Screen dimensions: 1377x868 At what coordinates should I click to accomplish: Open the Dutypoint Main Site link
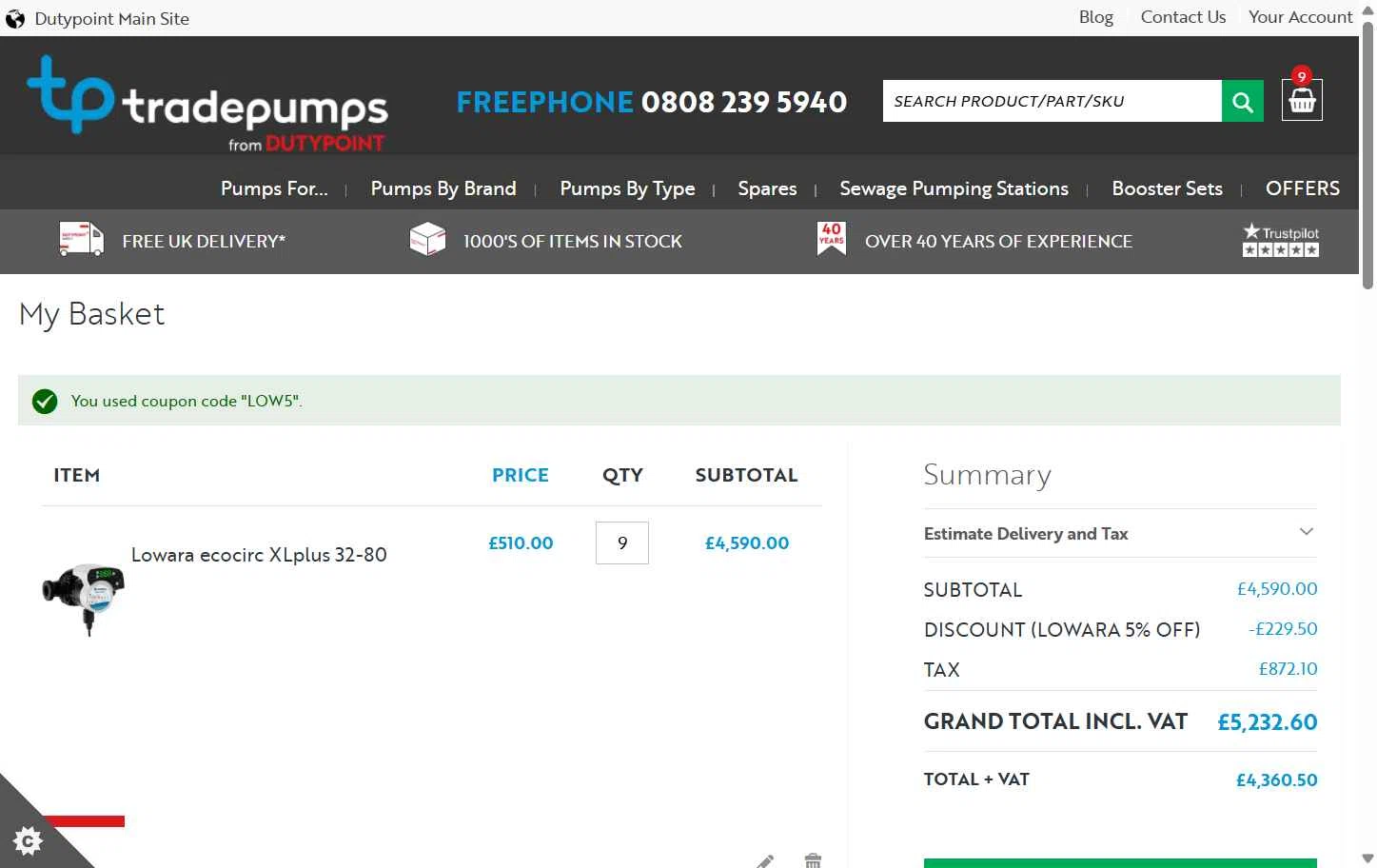point(111,19)
